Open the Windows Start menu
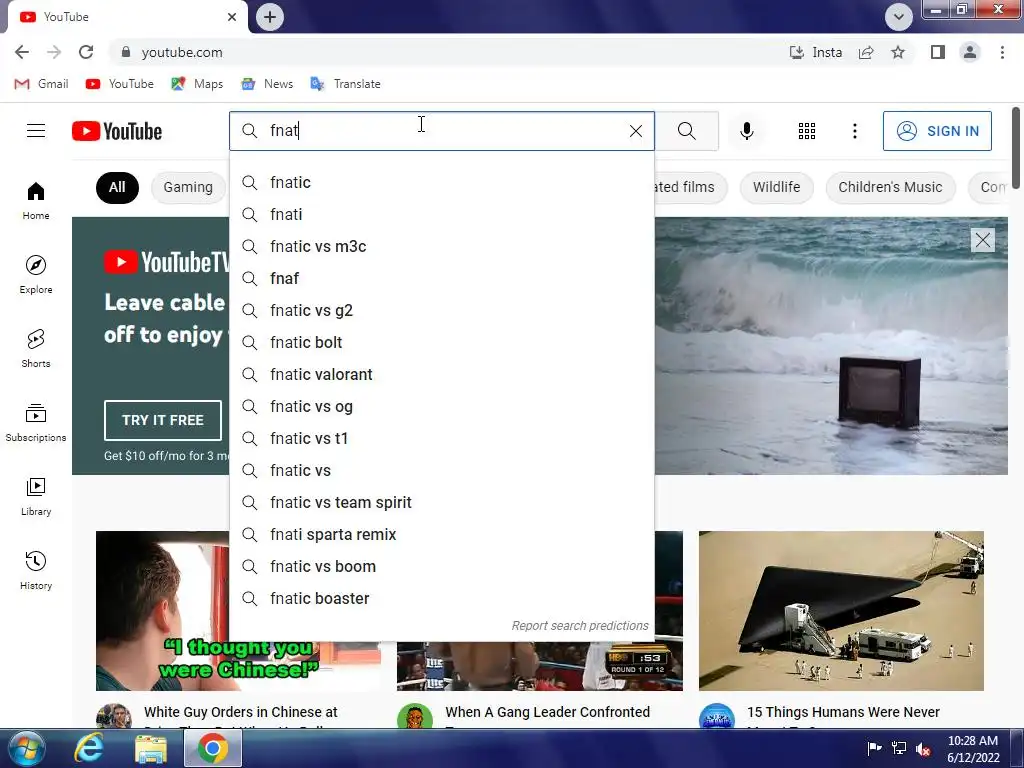The image size is (1024, 768). [x=27, y=748]
